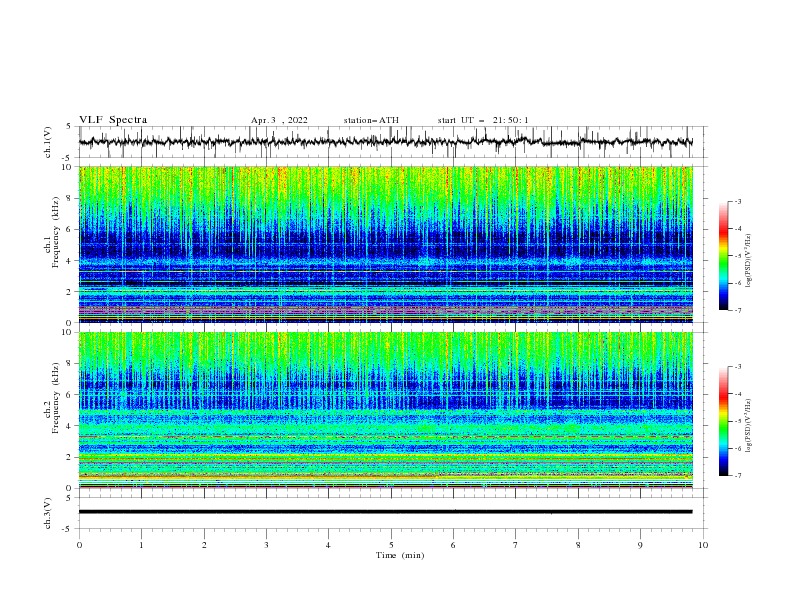
Task: Click inside the ch.1 spectrogram panel
Action: click(x=386, y=244)
